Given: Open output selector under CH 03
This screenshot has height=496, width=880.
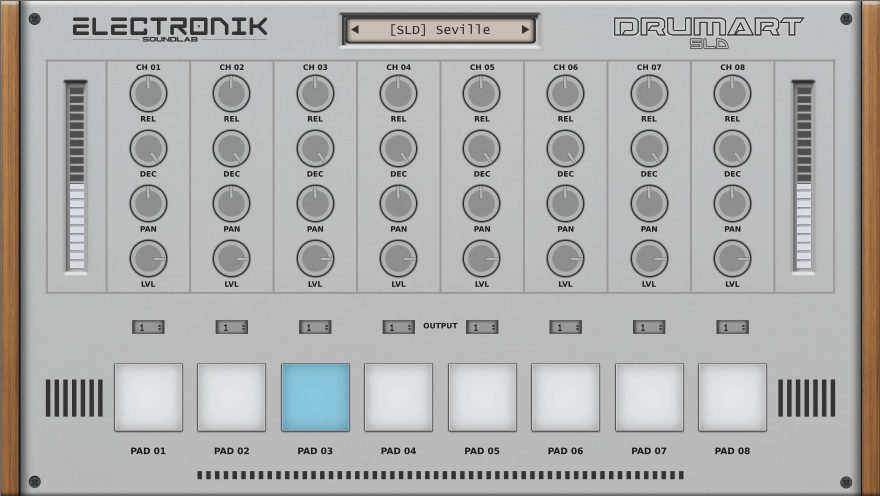Looking at the screenshot, I should 315,327.
